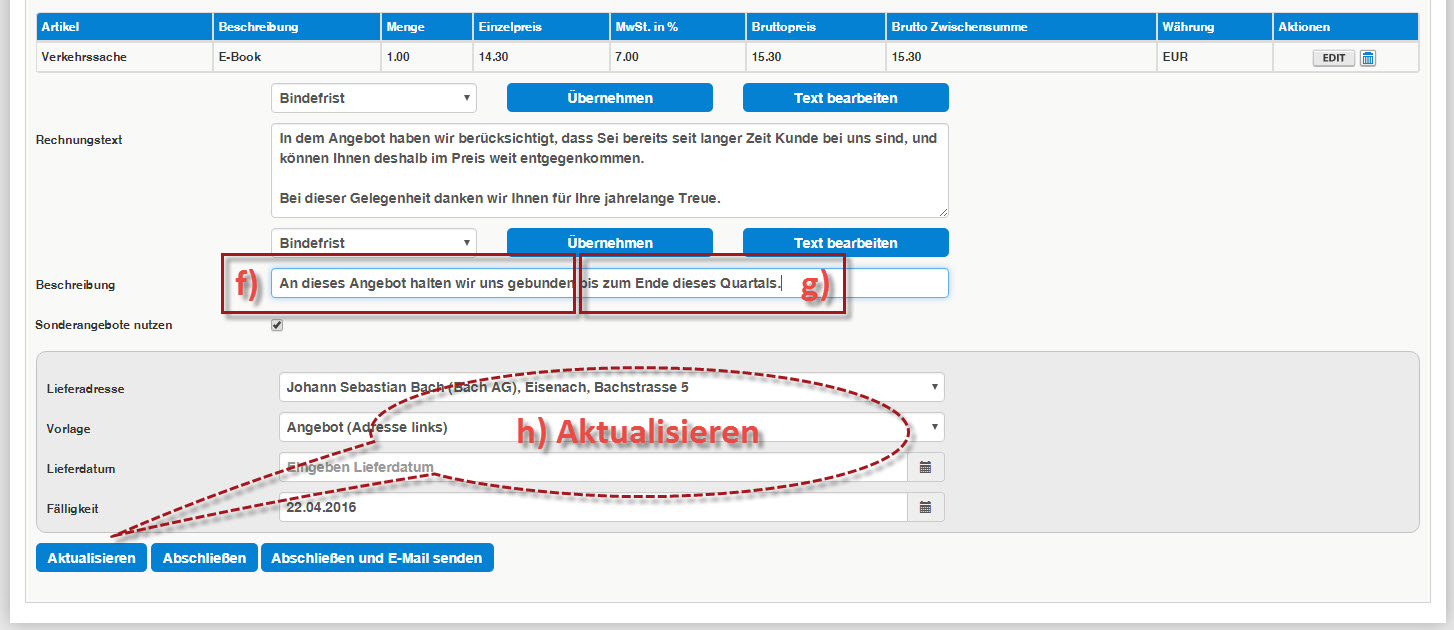Click the MwSt. value 7.00
Viewport: 1454px width, 630px height.
(678, 57)
